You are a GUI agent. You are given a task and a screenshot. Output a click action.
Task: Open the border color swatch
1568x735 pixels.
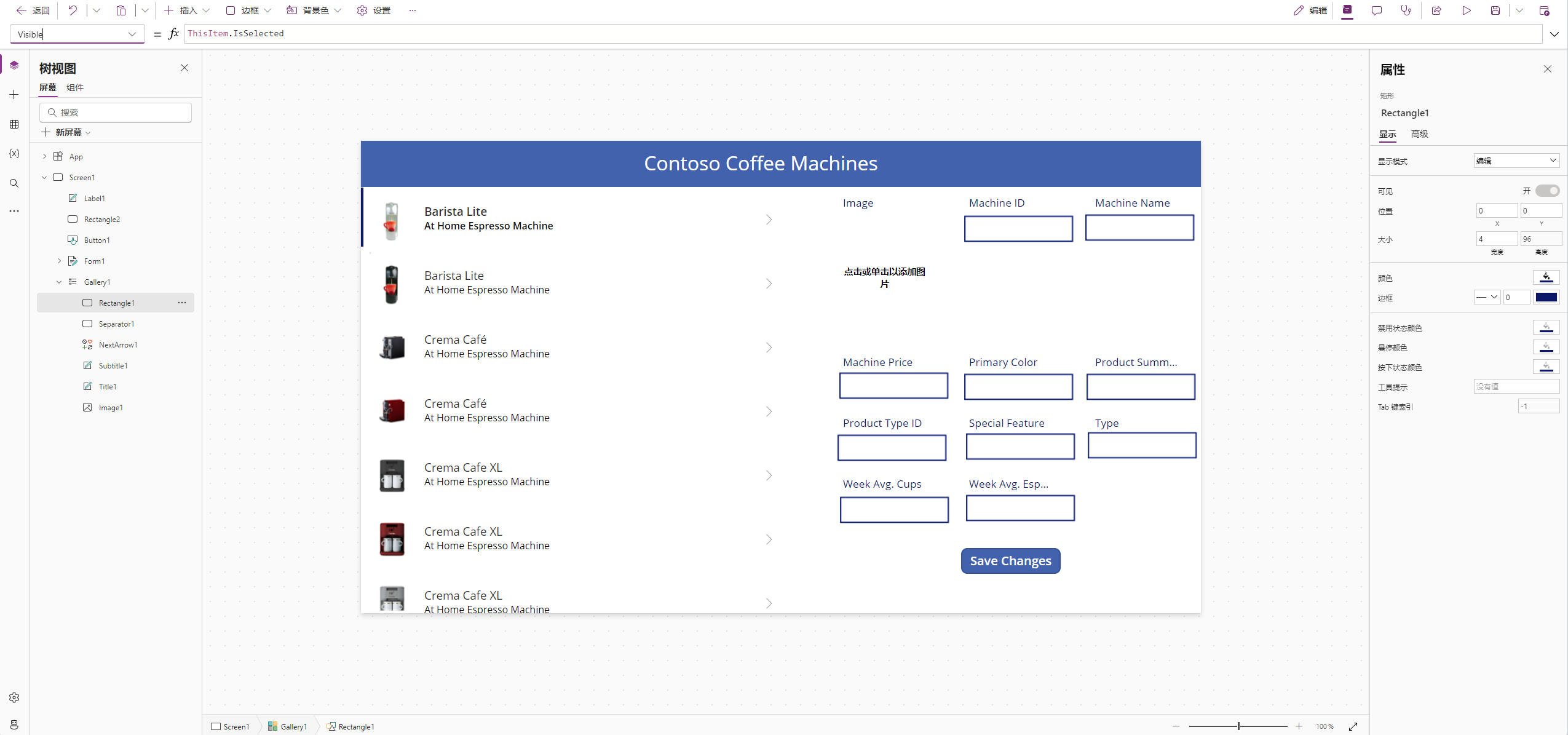pyautogui.click(x=1546, y=298)
